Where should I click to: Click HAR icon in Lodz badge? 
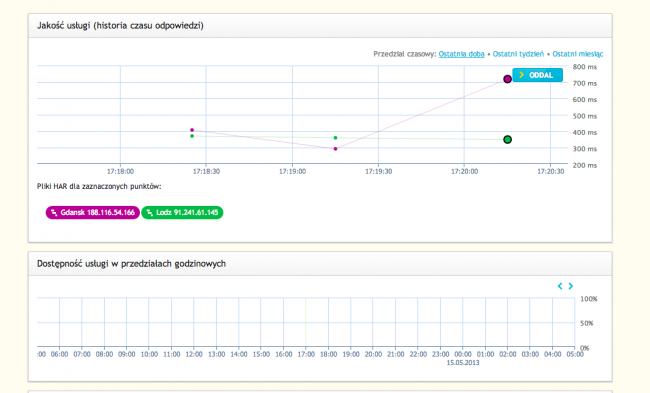point(150,213)
